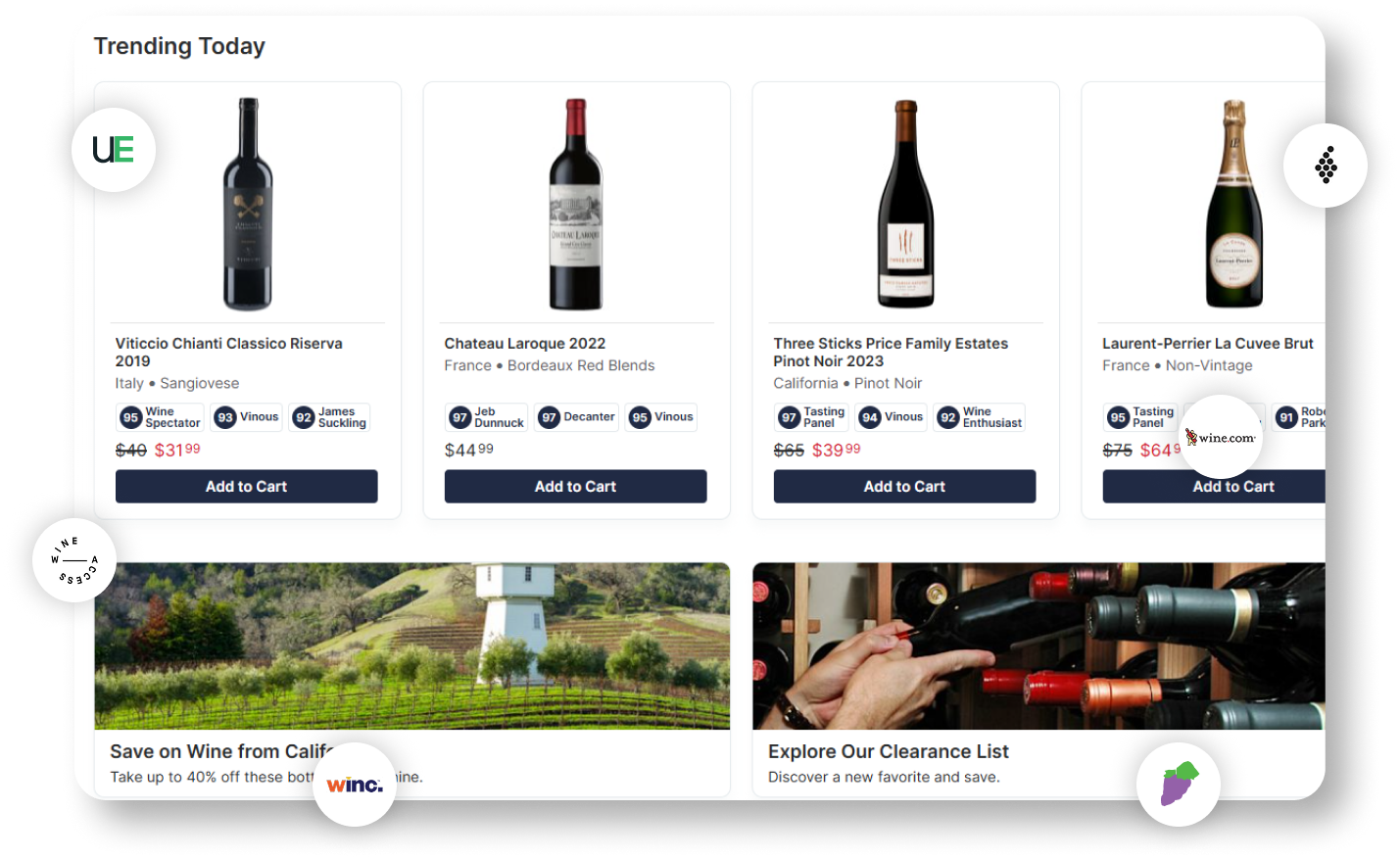Click the Viticcio Chianti bottle image

tap(248, 204)
